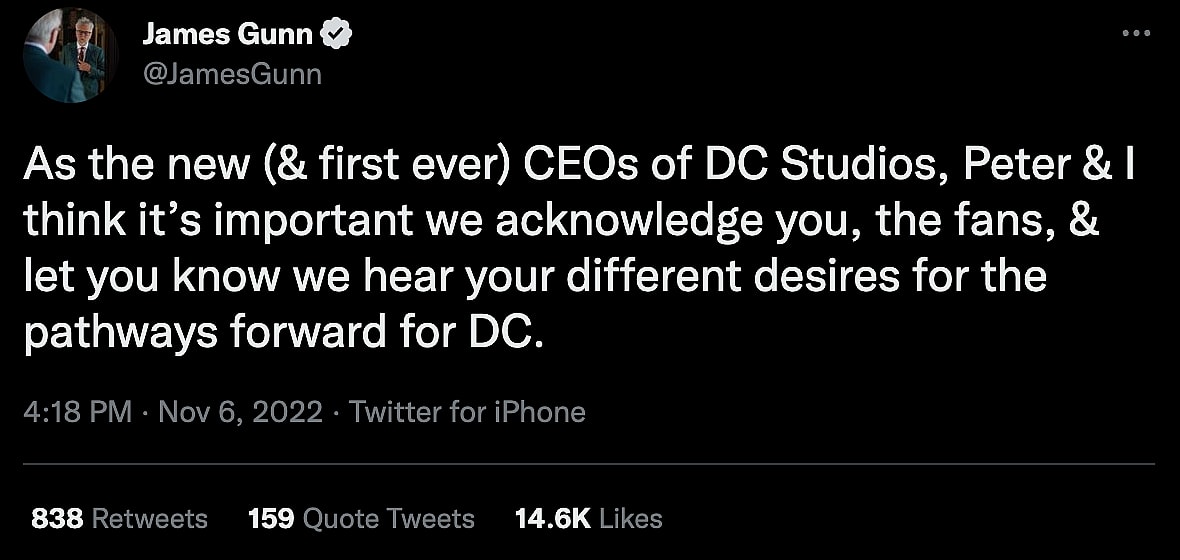Image resolution: width=1180 pixels, height=560 pixels.
Task: Open the @JamesGunn handle link
Action: [x=232, y=73]
